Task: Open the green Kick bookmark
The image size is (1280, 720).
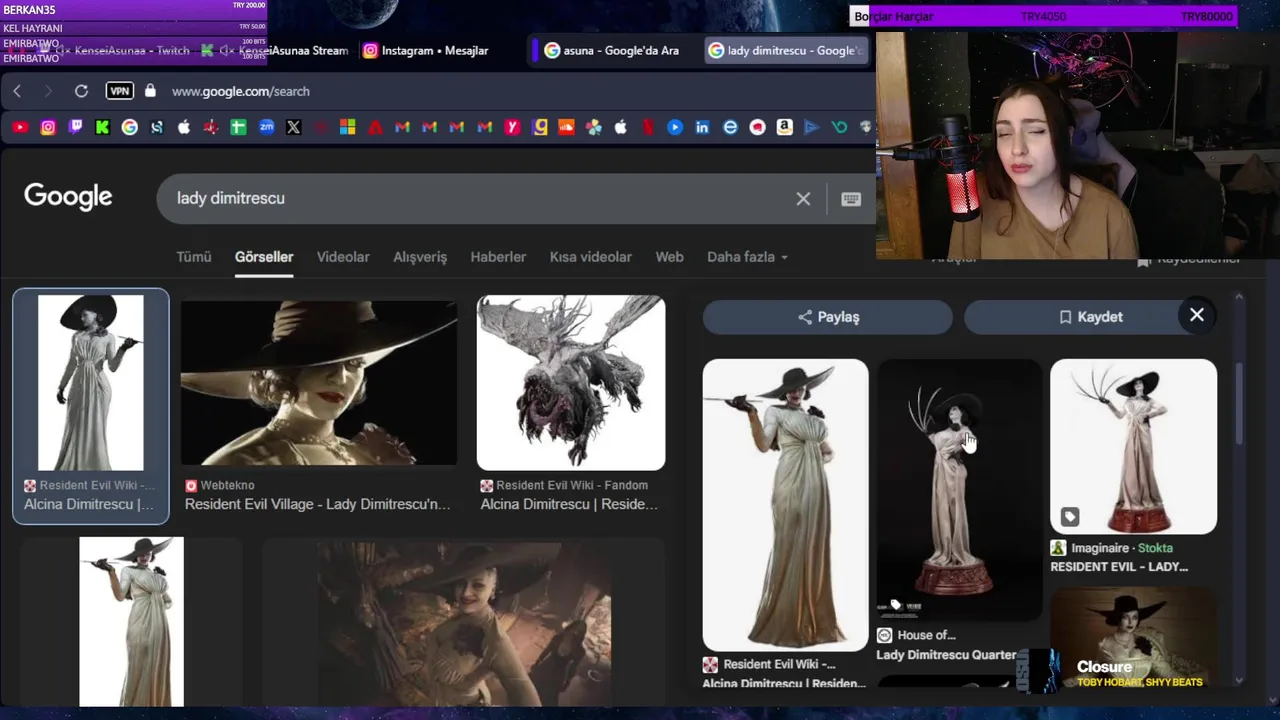Action: tap(102, 127)
